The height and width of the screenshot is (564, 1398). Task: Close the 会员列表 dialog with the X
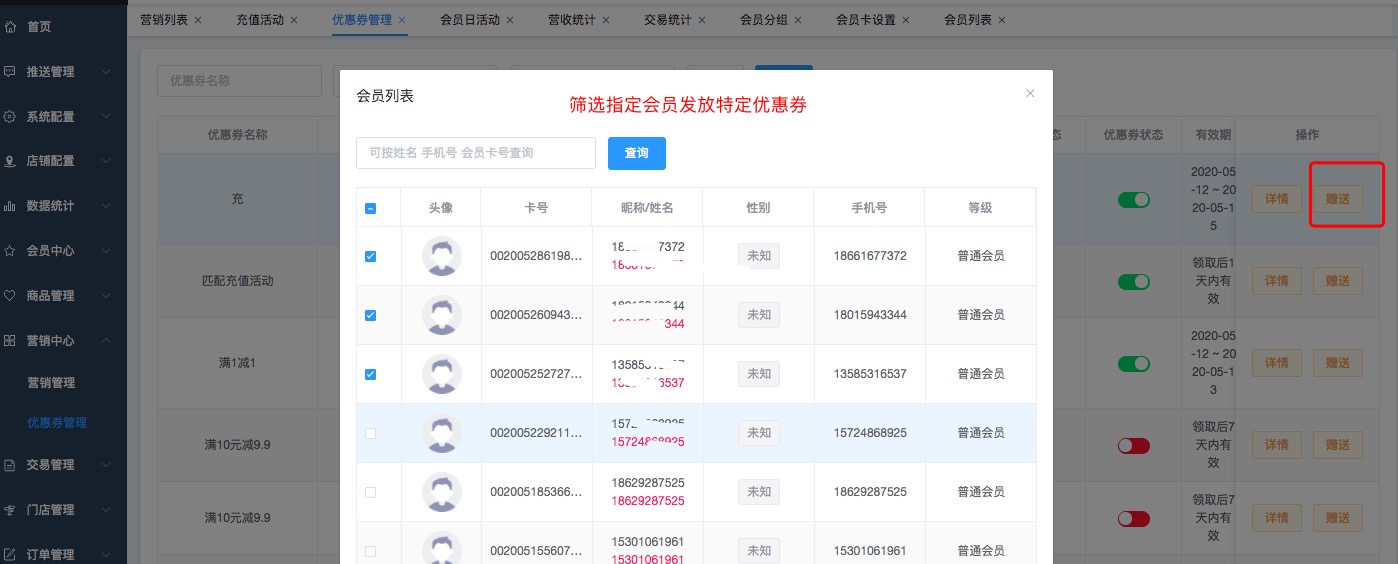coord(1030,93)
